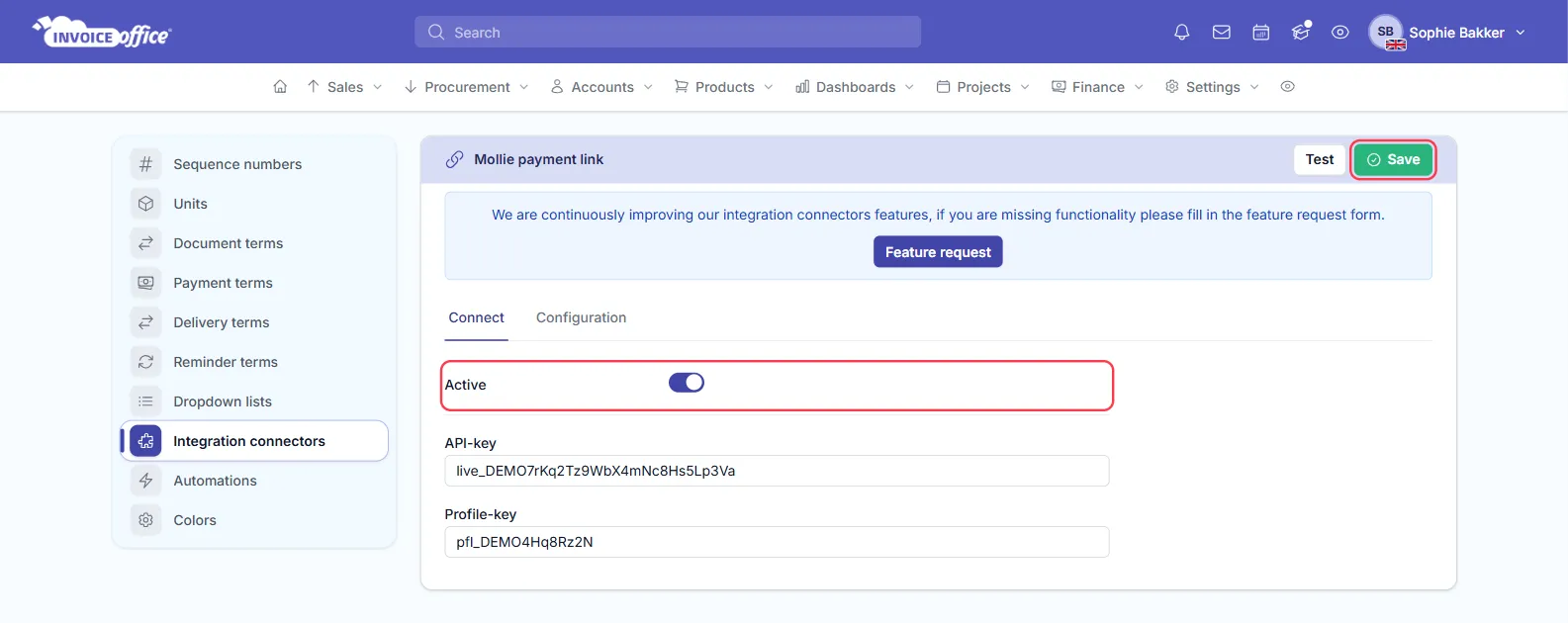Click the search magnifier icon

click(436, 33)
